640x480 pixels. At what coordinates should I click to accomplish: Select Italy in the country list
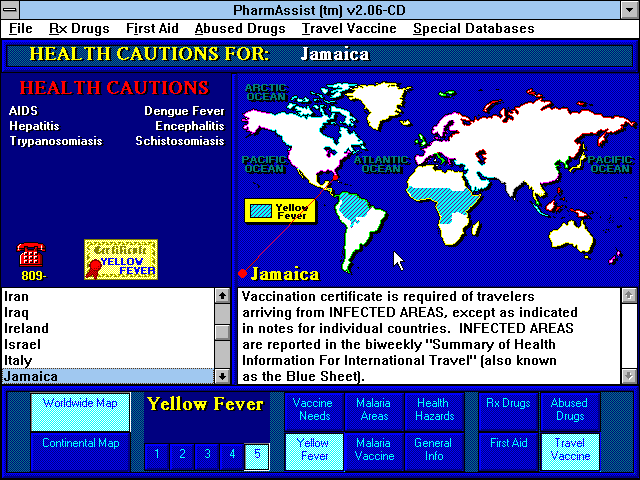(x=108, y=360)
